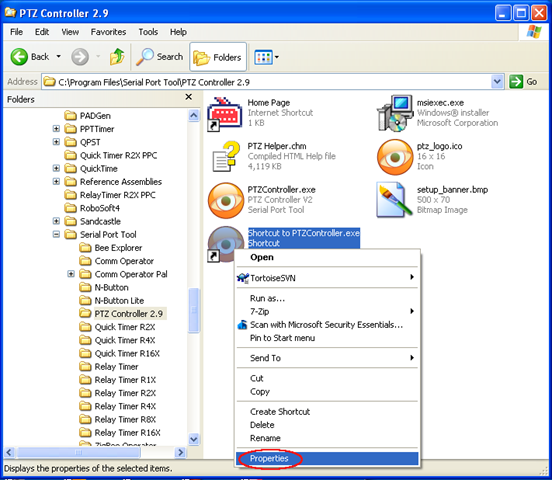Select the Home Page shortcut icon
Screen dimensions: 552x480
tap(224, 114)
